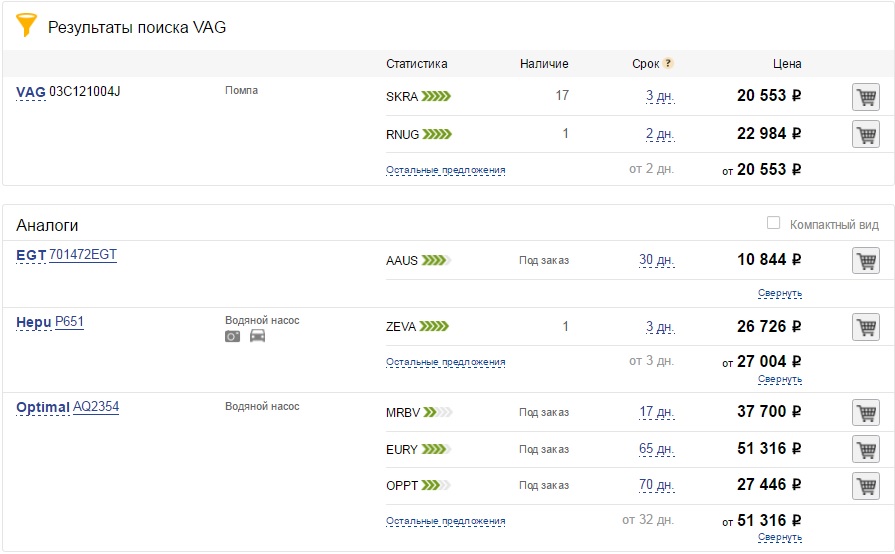Add SKRA offer 20 553 ₽ to cart
This screenshot has width=895, height=554.
point(866,97)
